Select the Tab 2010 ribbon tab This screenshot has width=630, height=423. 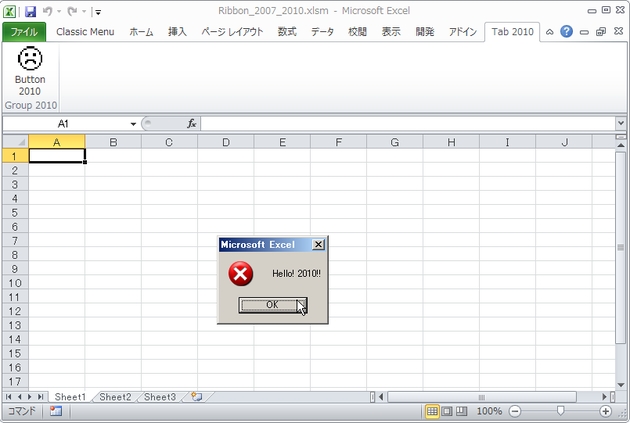coord(512,32)
